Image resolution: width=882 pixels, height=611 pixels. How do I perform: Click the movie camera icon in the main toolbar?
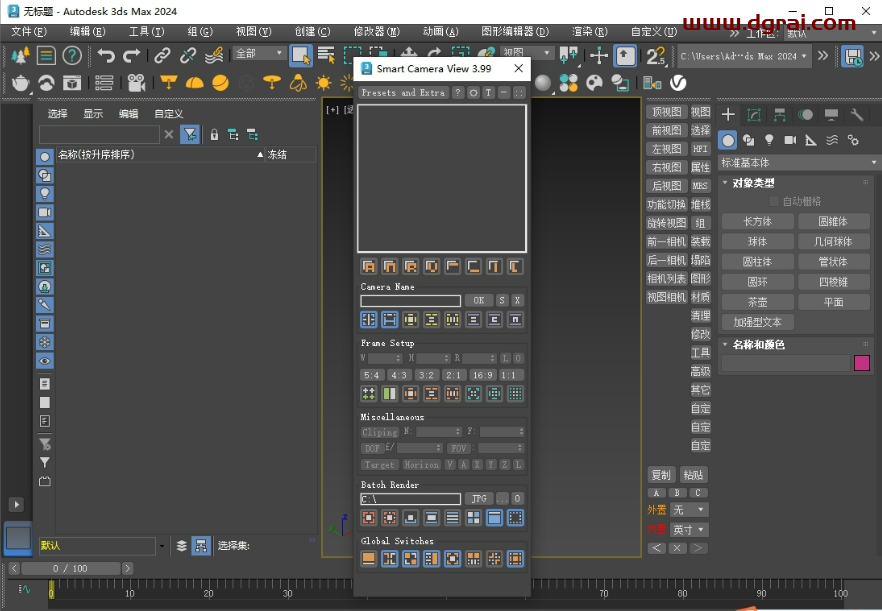pyautogui.click(x=136, y=83)
